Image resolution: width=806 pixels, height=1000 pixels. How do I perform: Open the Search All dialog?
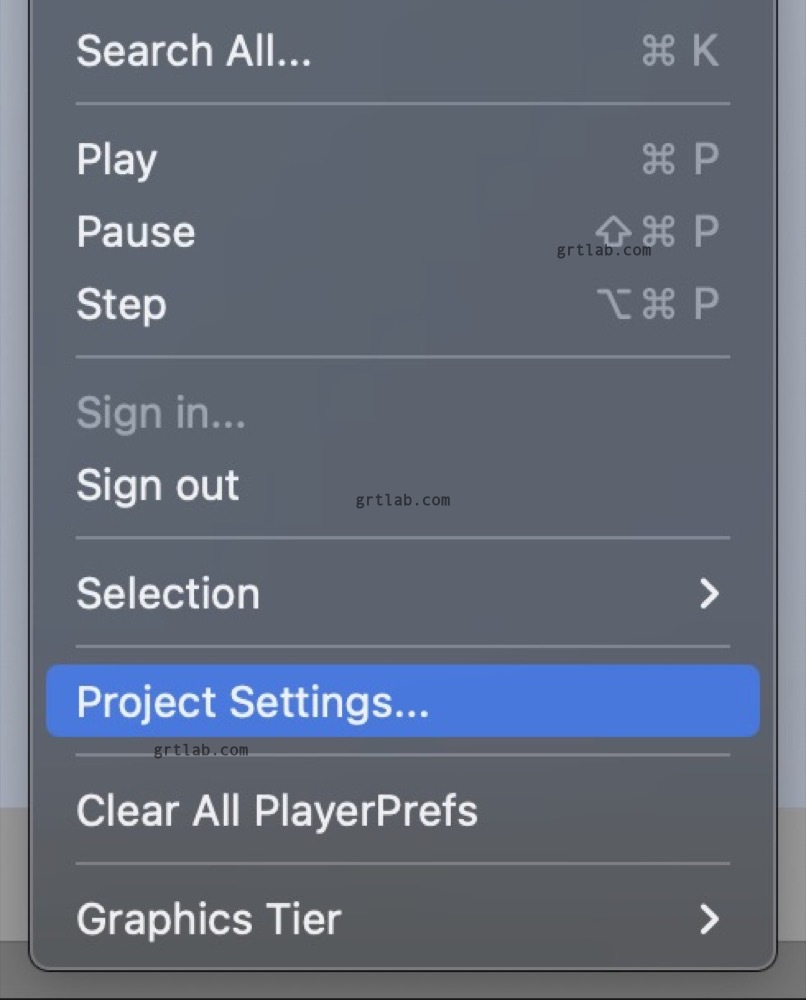193,52
